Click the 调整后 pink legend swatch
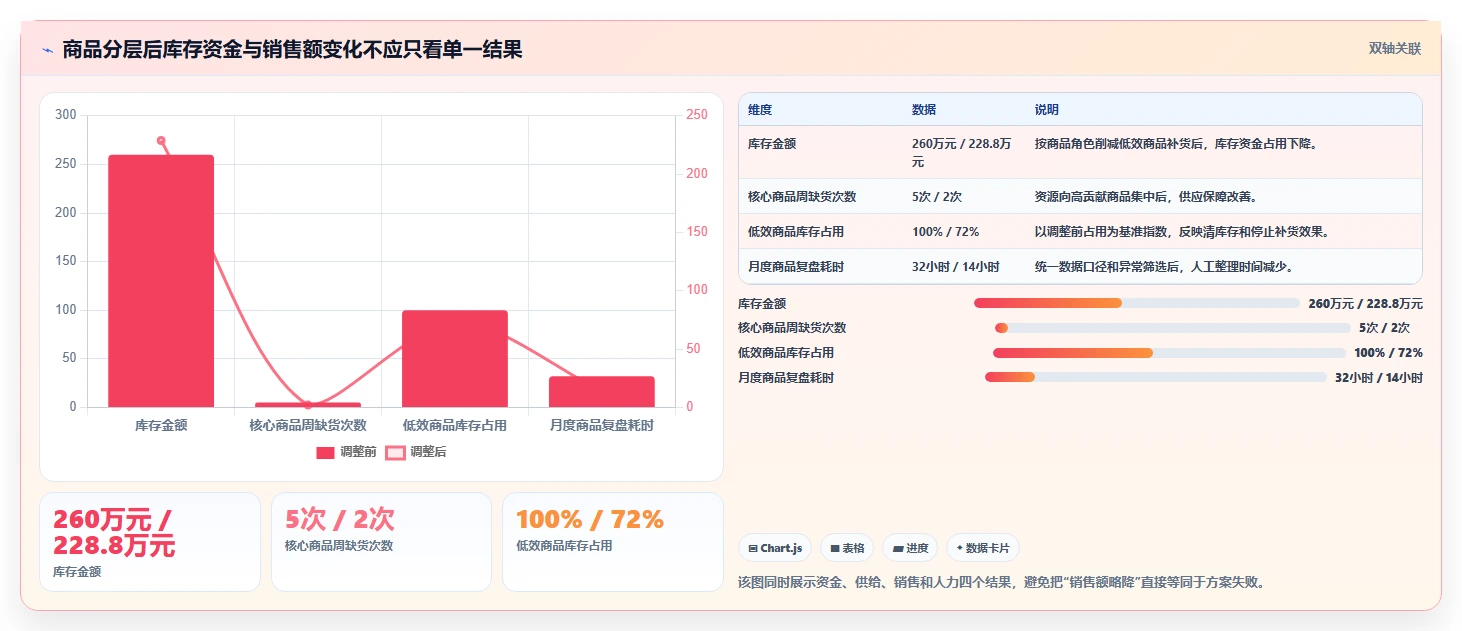This screenshot has height=631, width=1462. point(395,453)
